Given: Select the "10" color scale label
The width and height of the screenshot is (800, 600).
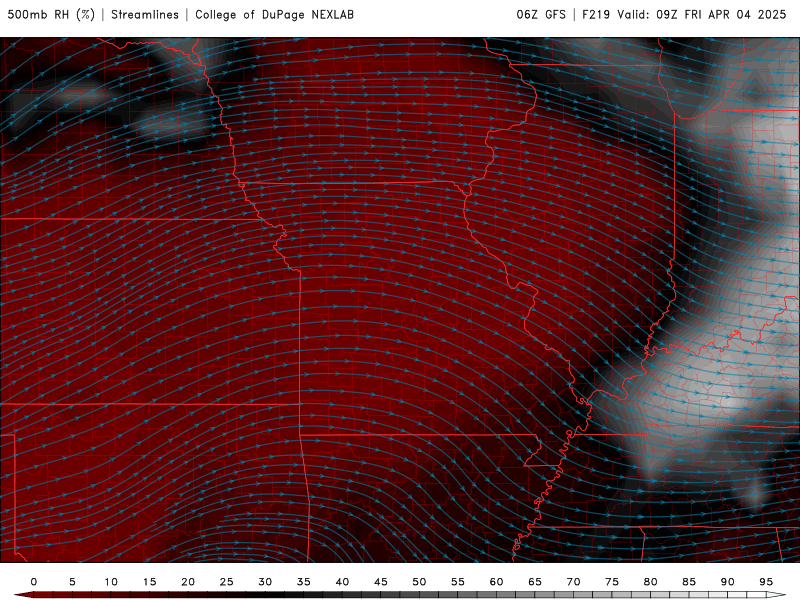Looking at the screenshot, I should (x=111, y=582).
